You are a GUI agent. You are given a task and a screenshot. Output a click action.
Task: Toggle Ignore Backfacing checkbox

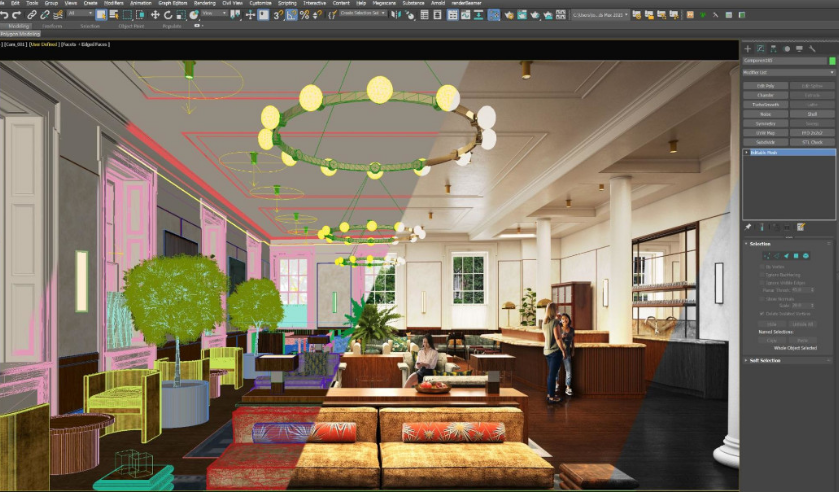point(761,274)
